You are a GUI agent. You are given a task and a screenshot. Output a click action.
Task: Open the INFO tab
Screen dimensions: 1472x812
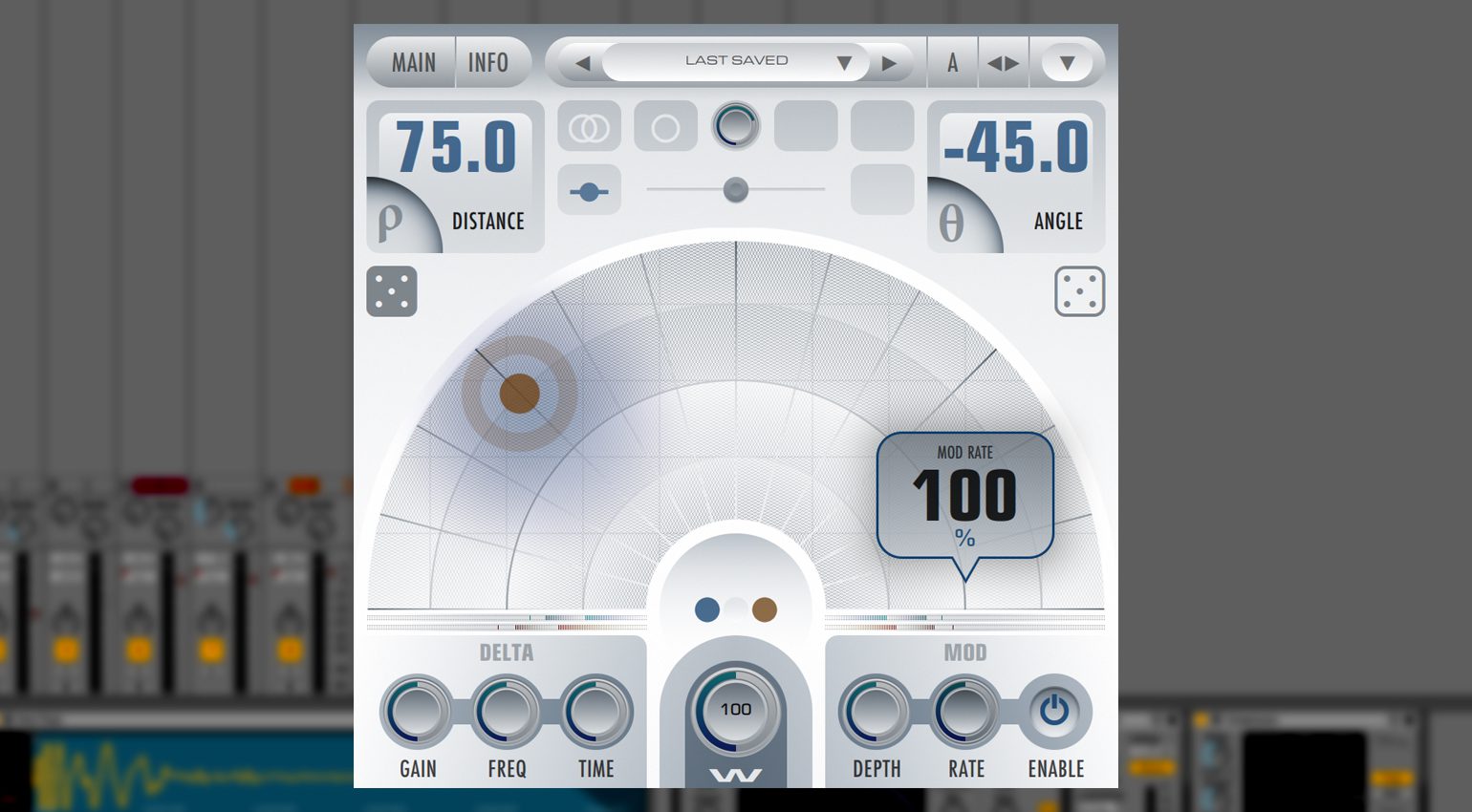click(x=488, y=63)
